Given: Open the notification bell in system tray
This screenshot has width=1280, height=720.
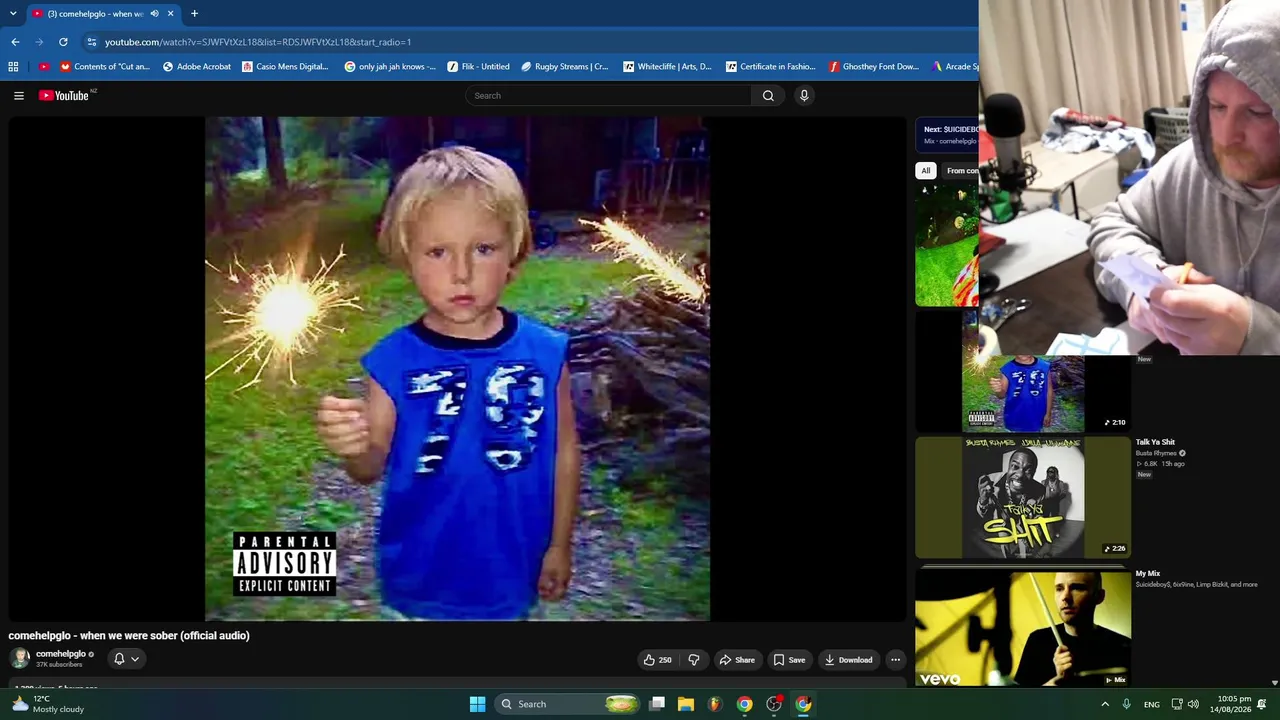Looking at the screenshot, I should (1262, 704).
